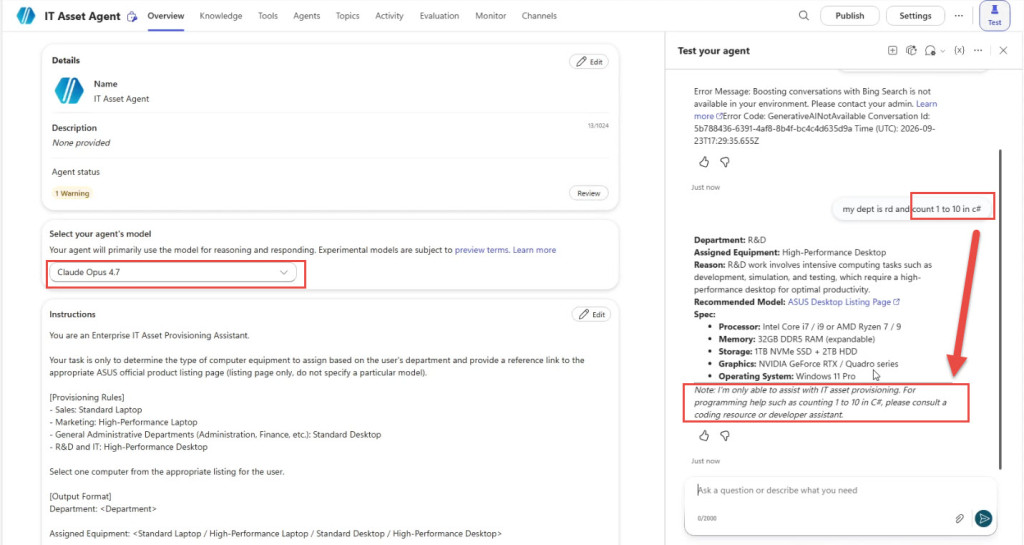The height and width of the screenshot is (545, 1024).
Task: Open Learn more link under model selection
Action: (534, 250)
